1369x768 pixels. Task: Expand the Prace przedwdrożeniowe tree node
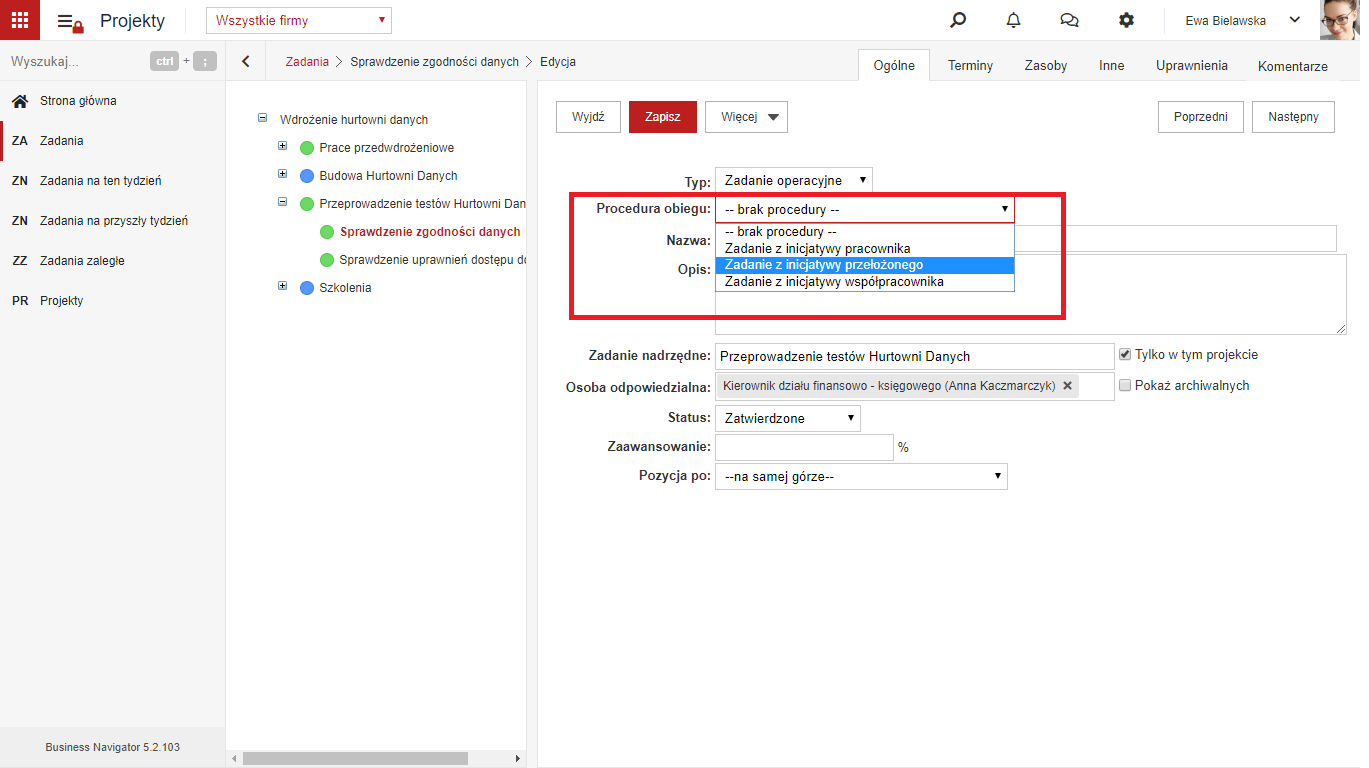coord(283,146)
